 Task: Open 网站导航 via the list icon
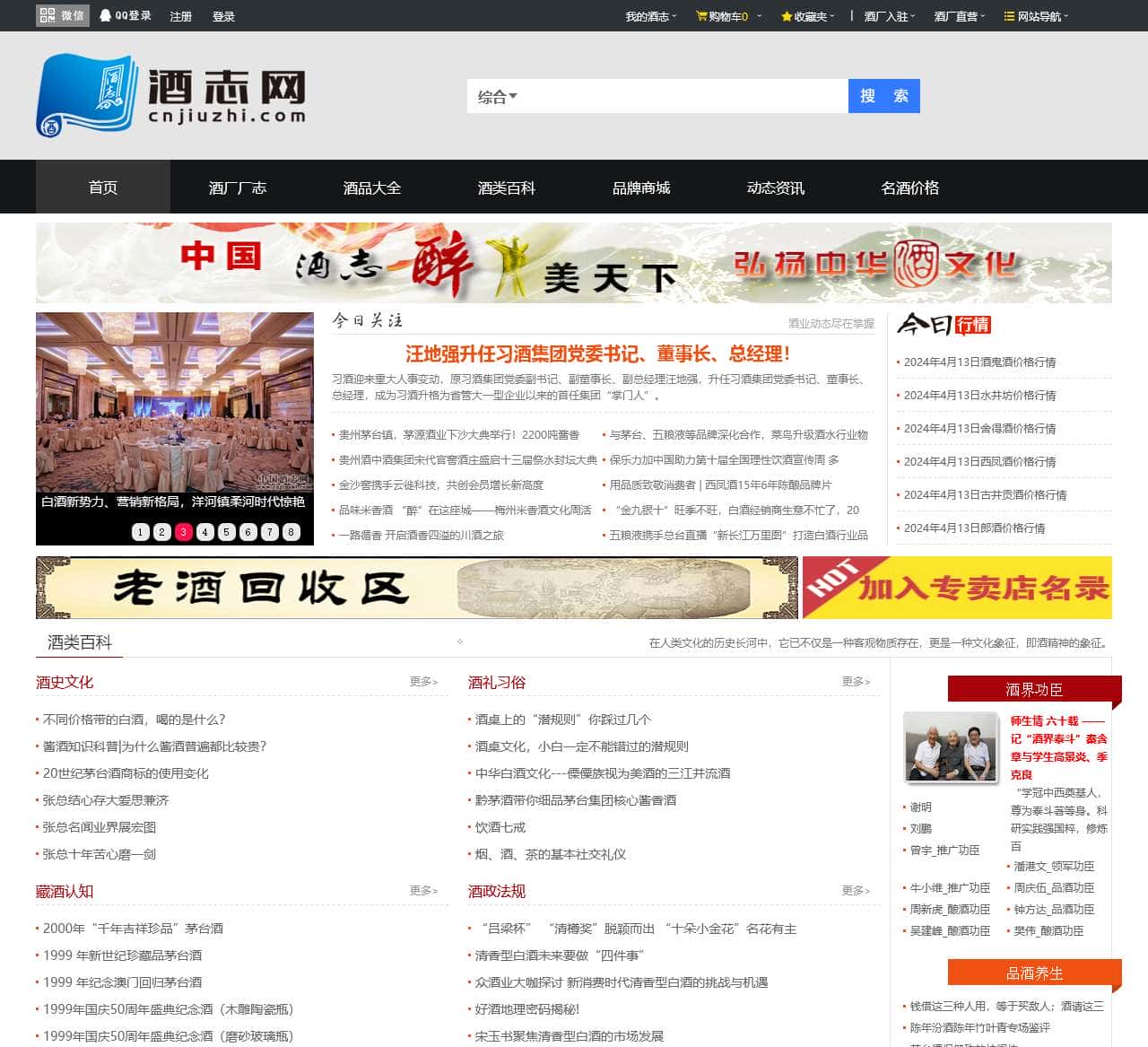(1007, 15)
